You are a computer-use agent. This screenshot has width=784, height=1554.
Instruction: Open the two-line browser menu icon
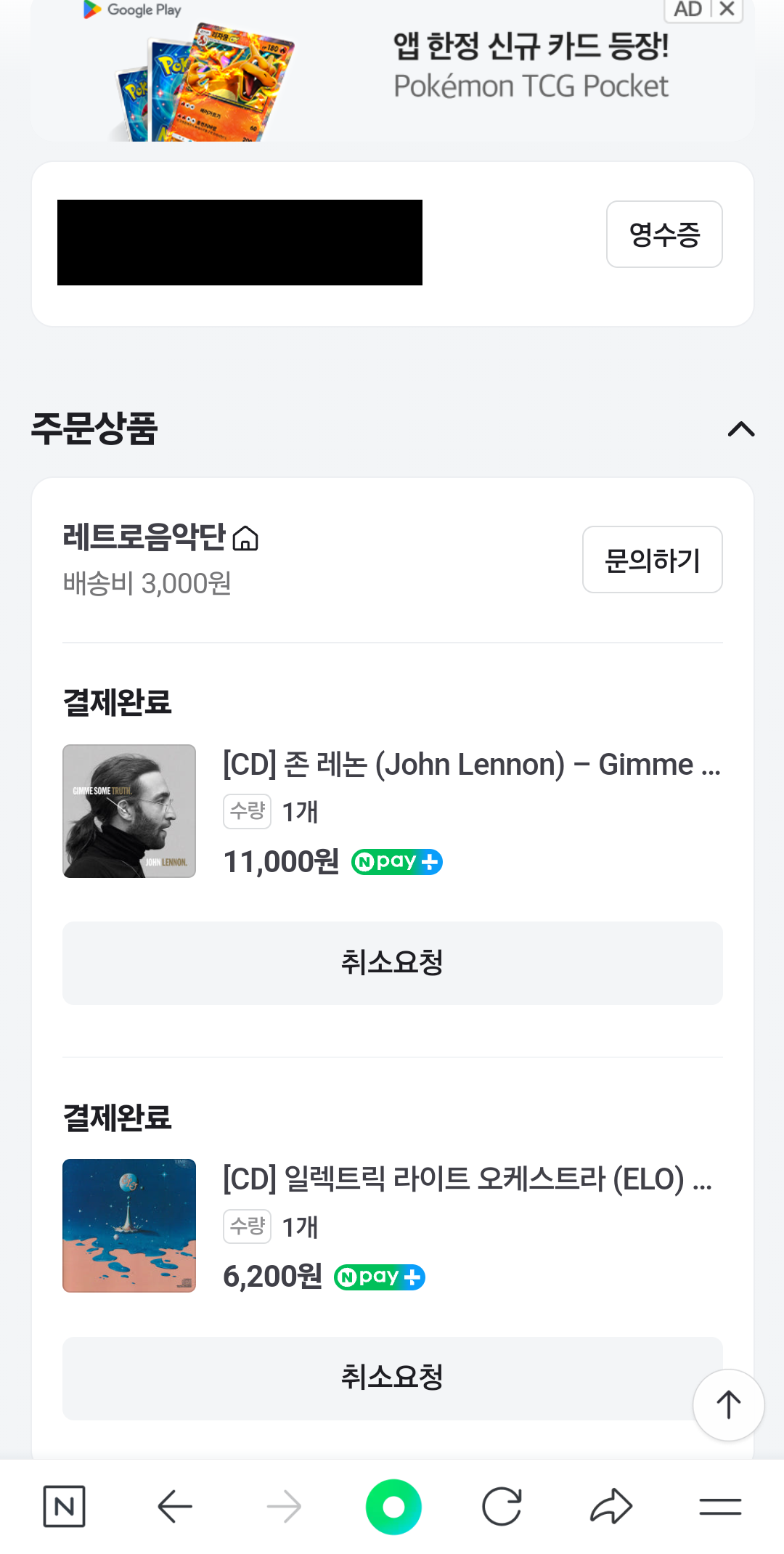pyautogui.click(x=720, y=1507)
